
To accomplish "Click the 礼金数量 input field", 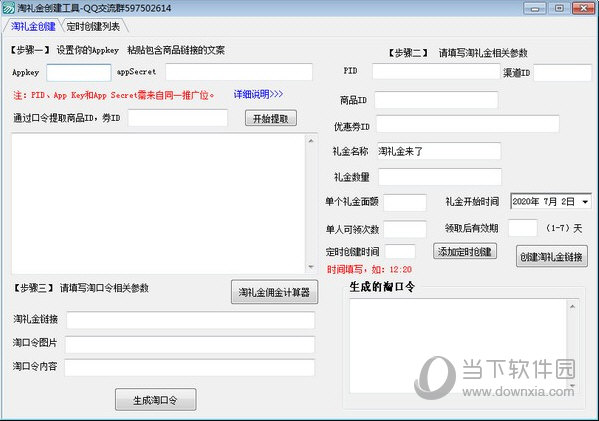I will click(440, 177).
